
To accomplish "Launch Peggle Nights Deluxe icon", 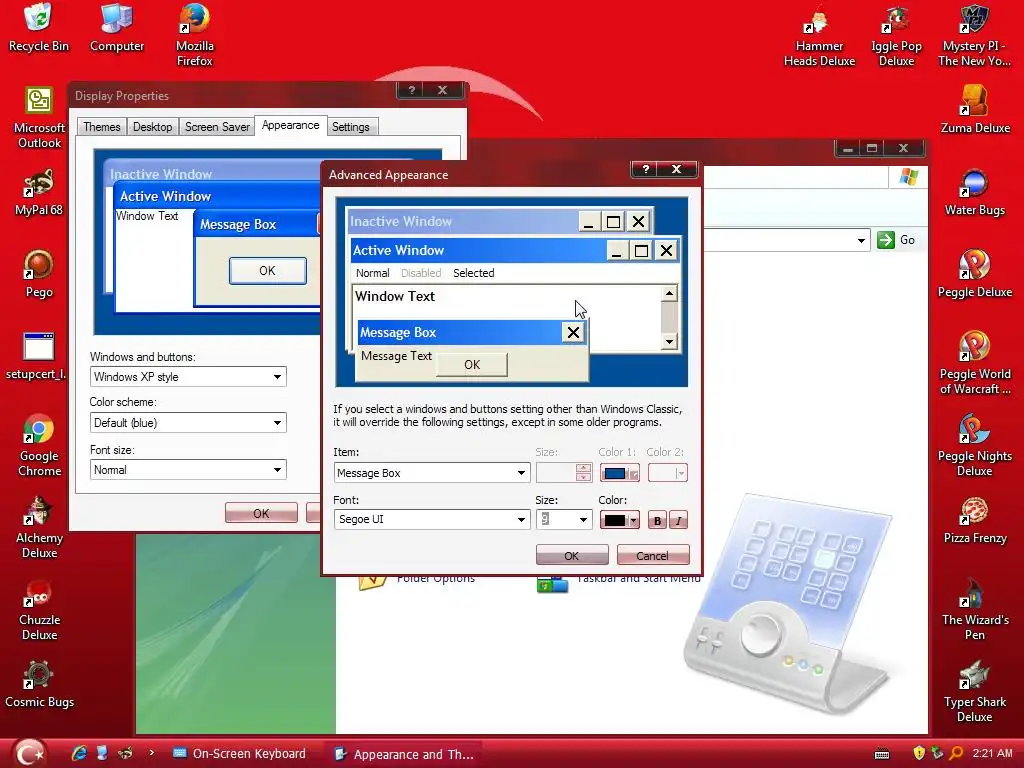I will point(974,445).
